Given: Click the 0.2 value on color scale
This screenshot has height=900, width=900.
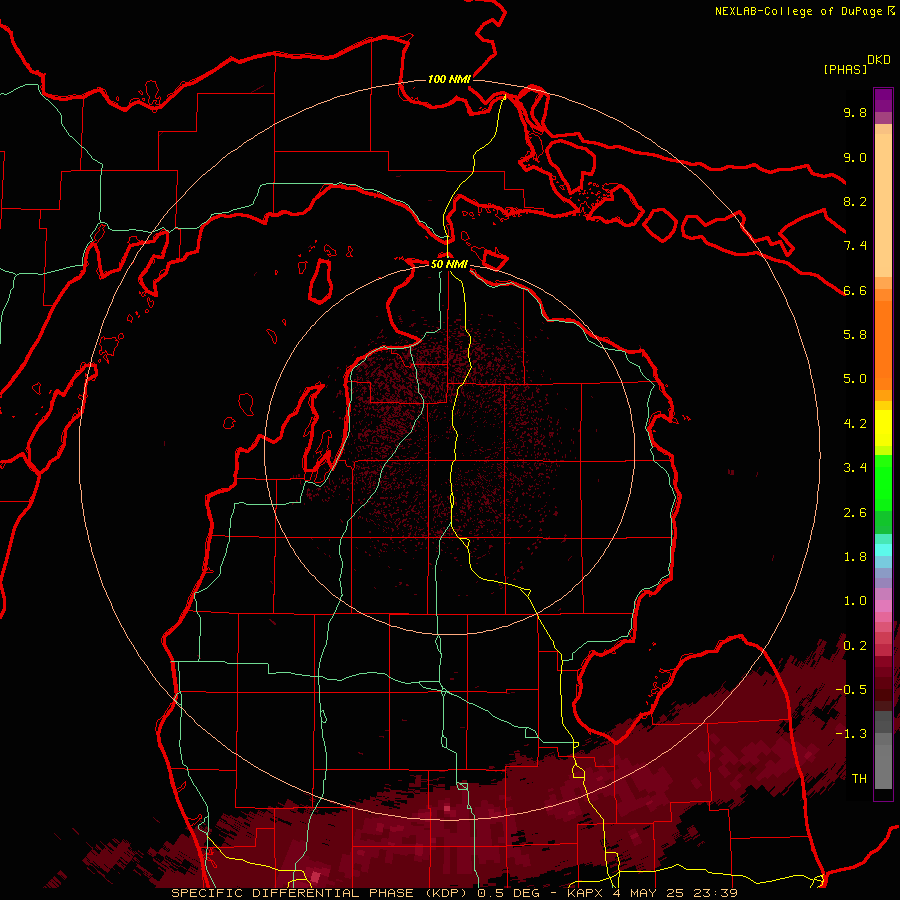Looking at the screenshot, I should (x=855, y=646).
